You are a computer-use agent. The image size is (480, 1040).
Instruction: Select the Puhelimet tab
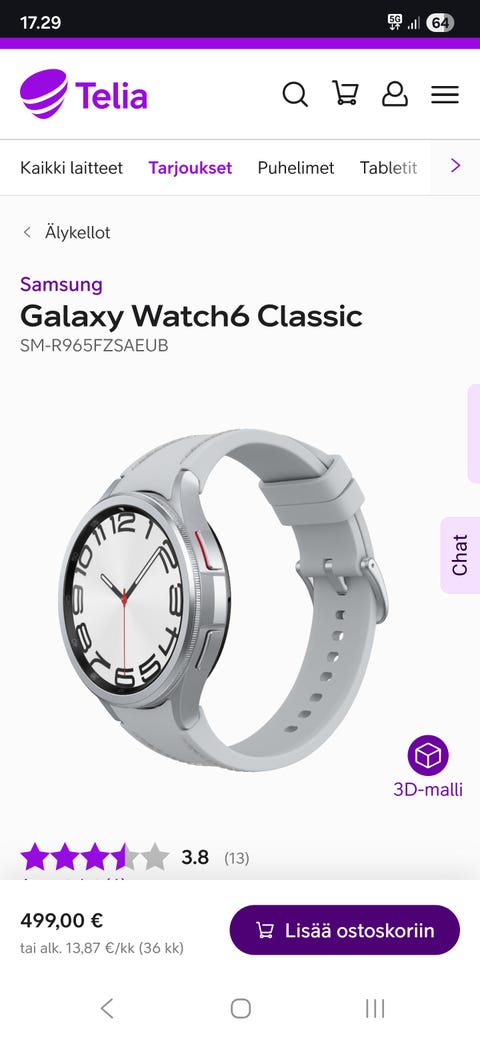coord(296,168)
